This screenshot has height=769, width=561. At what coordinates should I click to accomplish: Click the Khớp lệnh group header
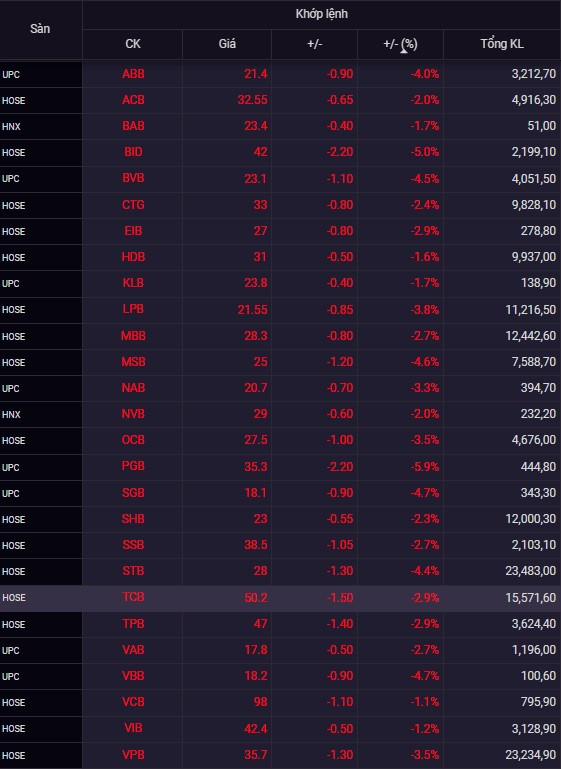tap(321, 14)
